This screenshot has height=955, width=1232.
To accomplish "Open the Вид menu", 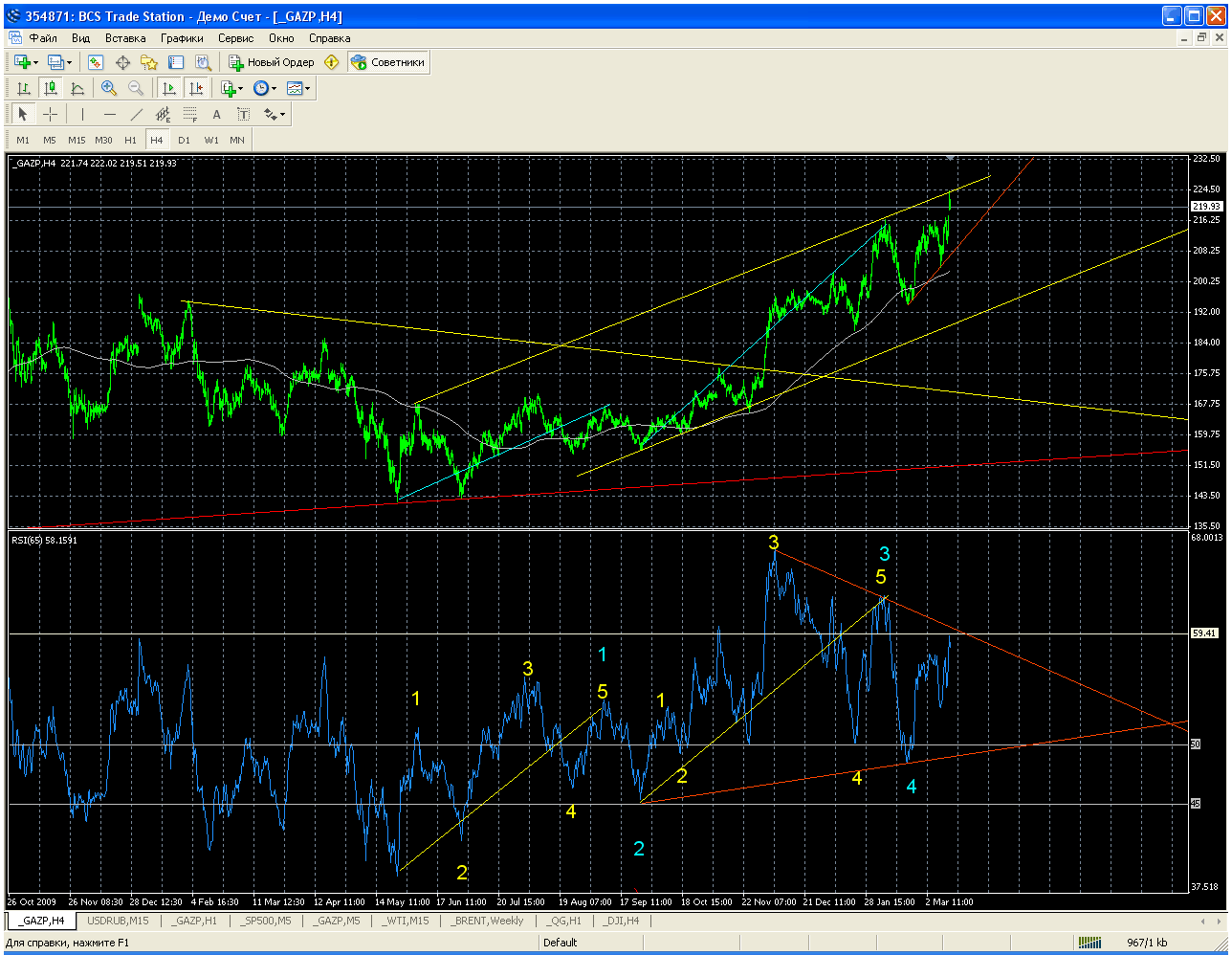I will pos(80,38).
